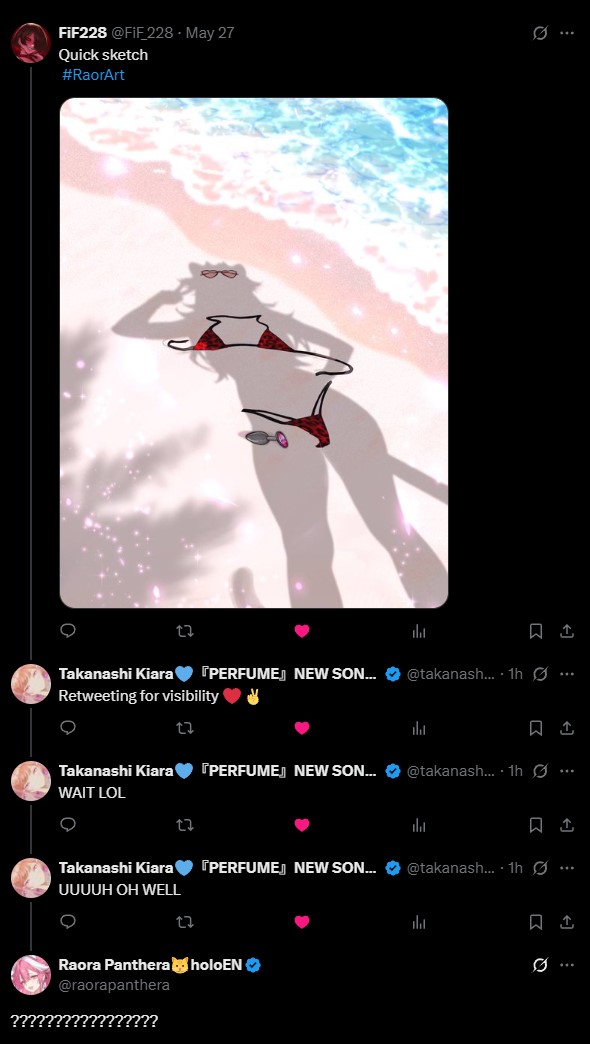Reply to the "WAIT LOL" tweet
Image resolution: width=590 pixels, height=1044 pixels.
pyautogui.click(x=68, y=824)
